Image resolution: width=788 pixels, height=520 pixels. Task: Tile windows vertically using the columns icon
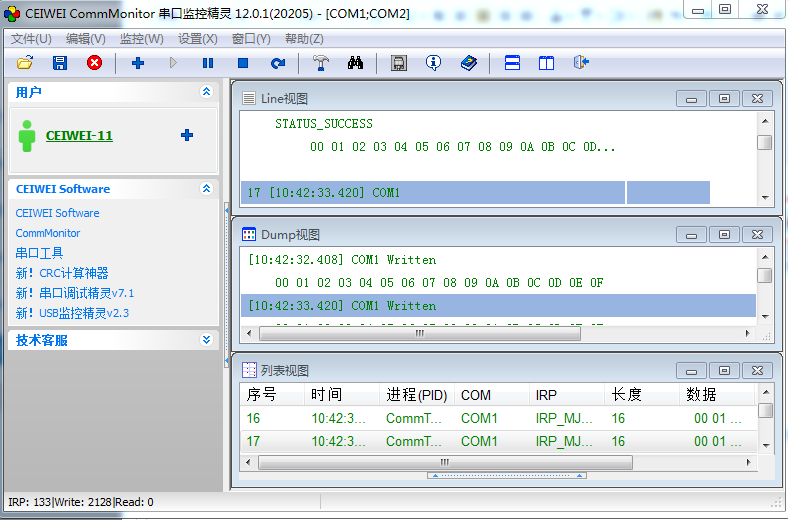(x=546, y=63)
